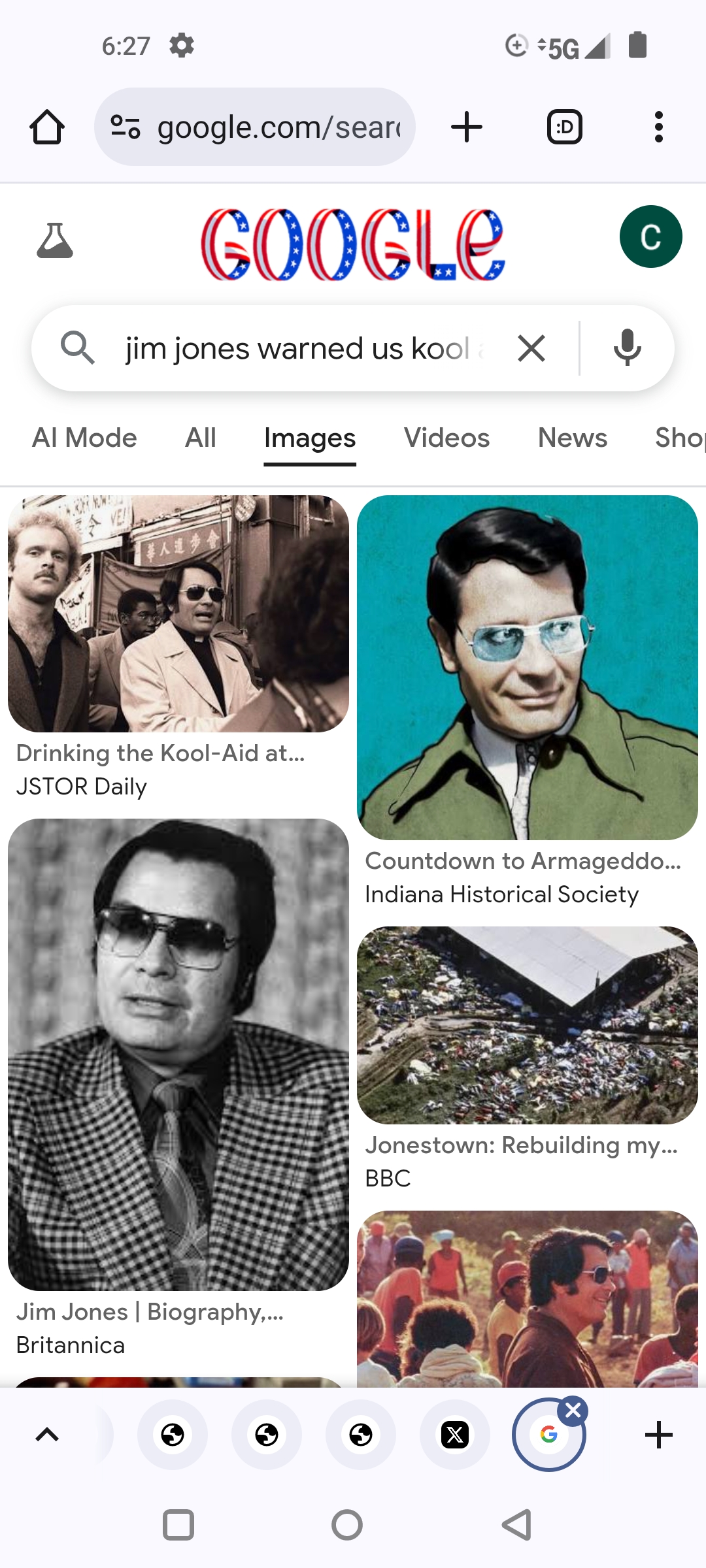
Task: Open Jim Jones Biography Britannica link
Action: pos(150,1311)
